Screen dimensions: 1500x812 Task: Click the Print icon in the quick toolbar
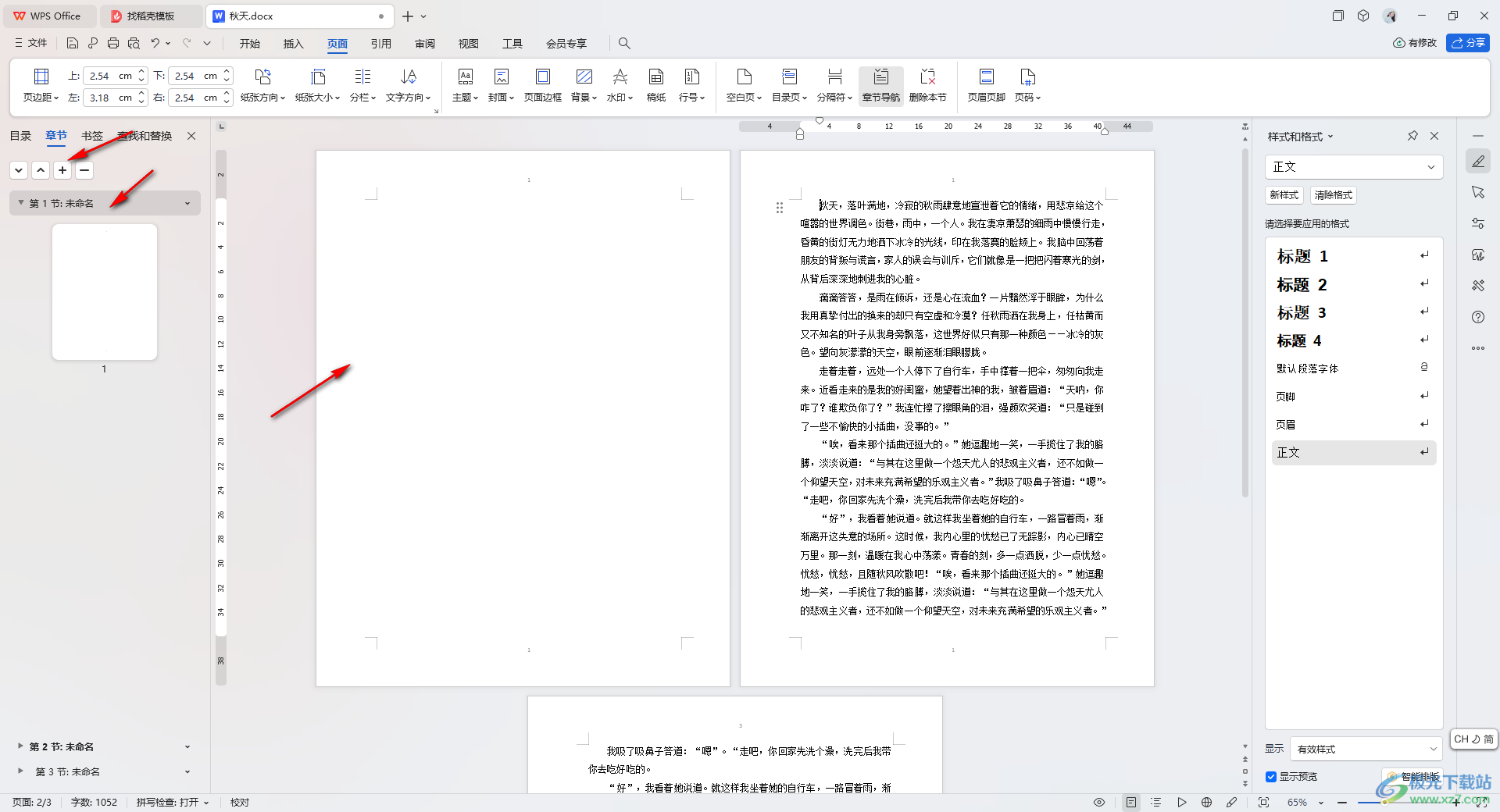113,43
